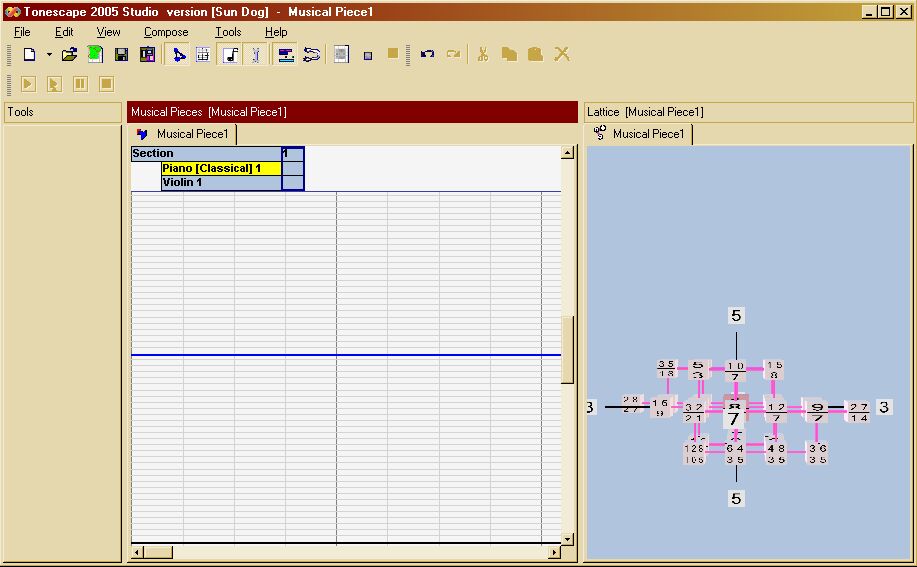Click the horizontal scrollbar thumb

(158, 552)
